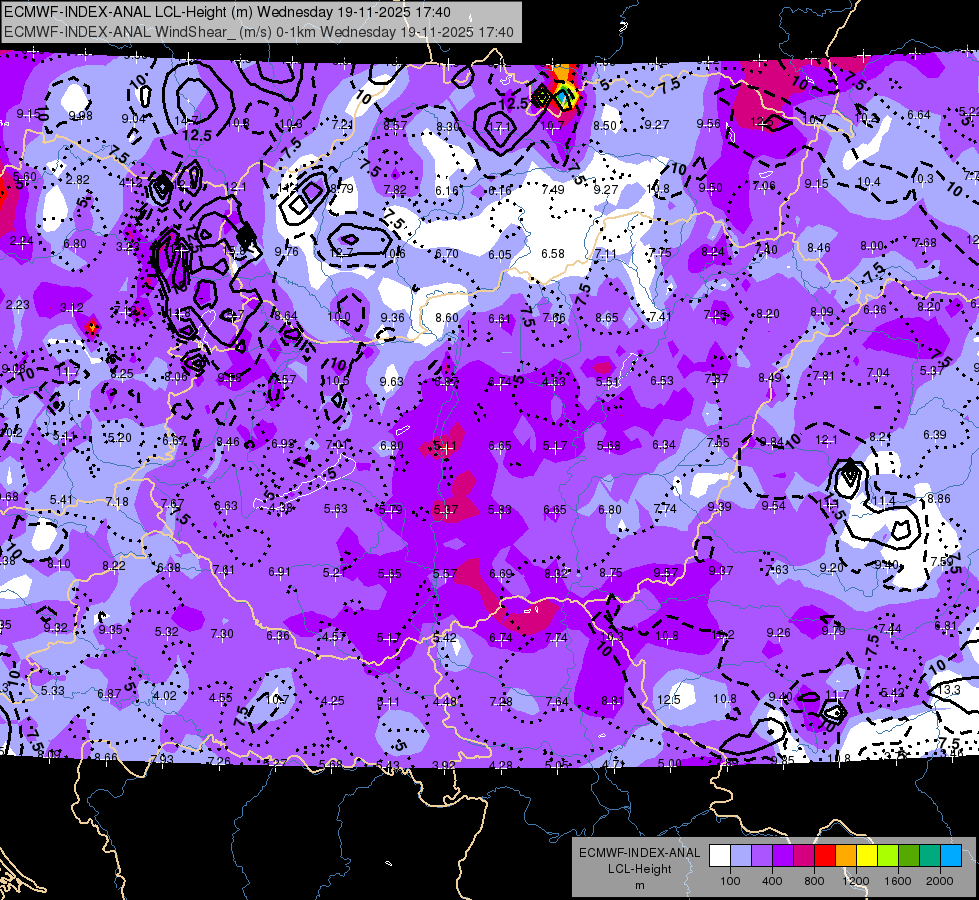Click the teal legend swatch
This screenshot has width=979, height=900.
(930, 856)
